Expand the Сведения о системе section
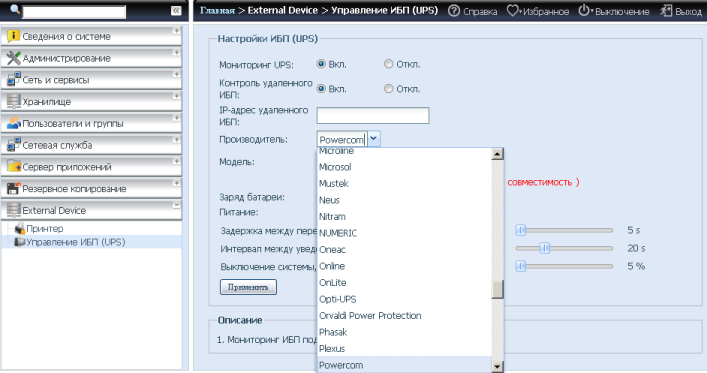 177,31
